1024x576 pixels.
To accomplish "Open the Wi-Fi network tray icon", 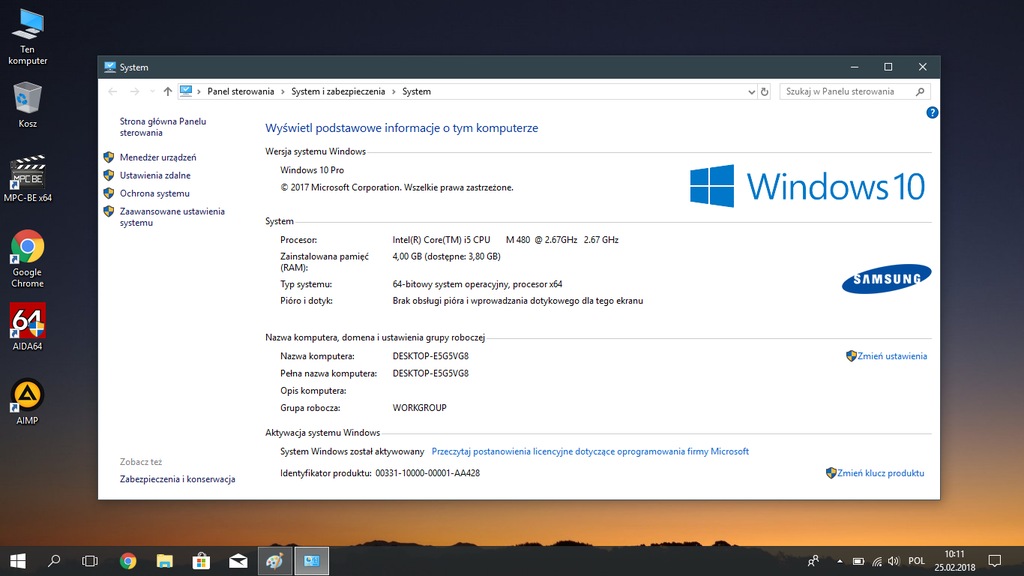I will click(x=876, y=561).
